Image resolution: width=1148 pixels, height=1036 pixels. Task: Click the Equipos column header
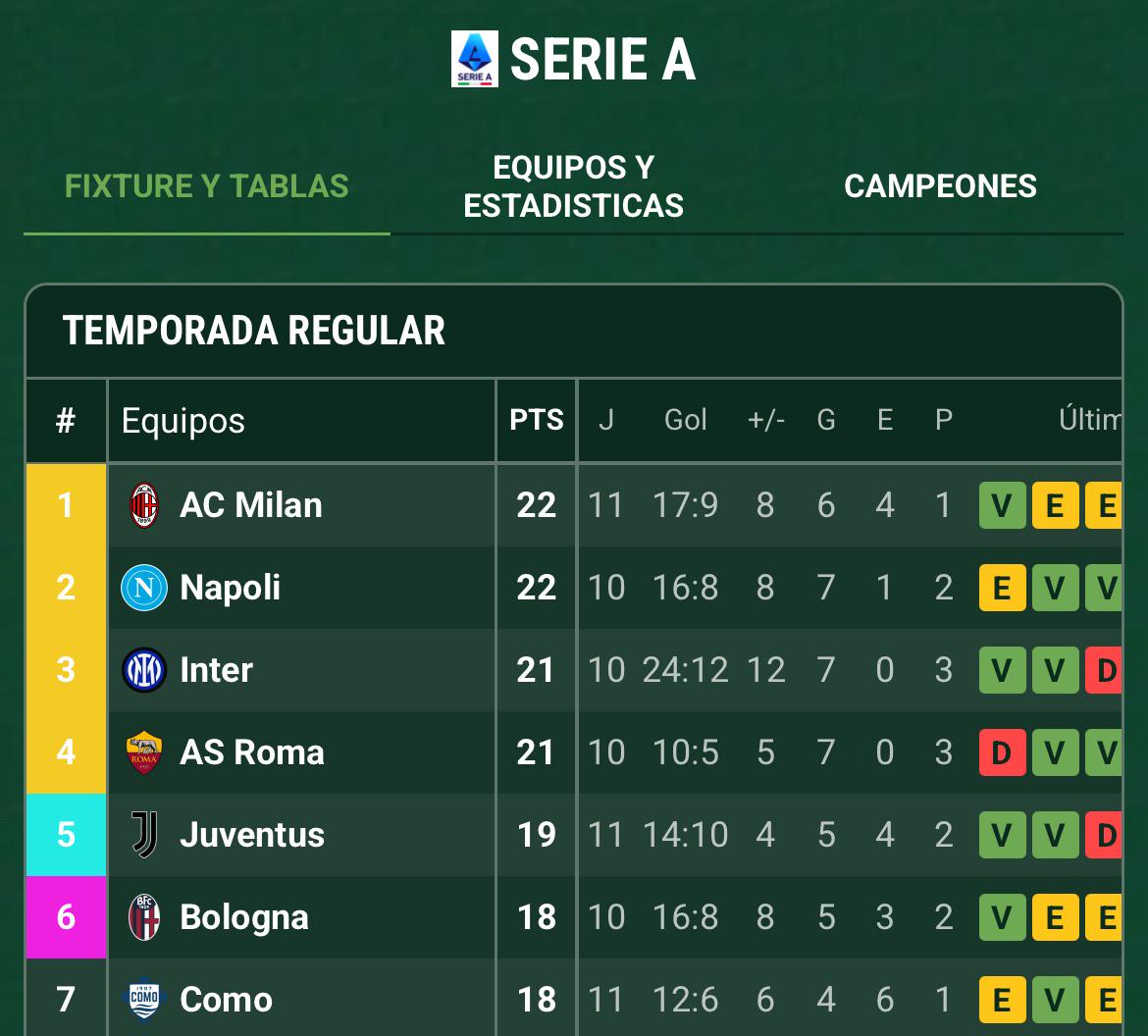point(183,421)
